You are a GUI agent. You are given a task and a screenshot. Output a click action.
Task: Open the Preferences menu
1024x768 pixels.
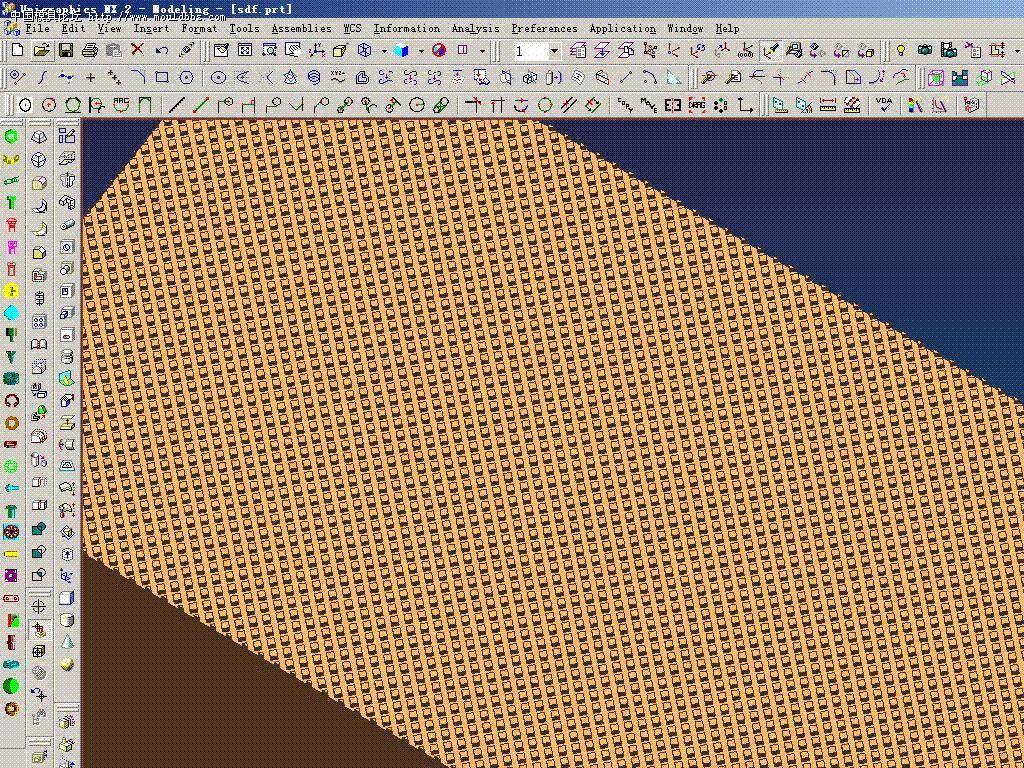[x=544, y=29]
